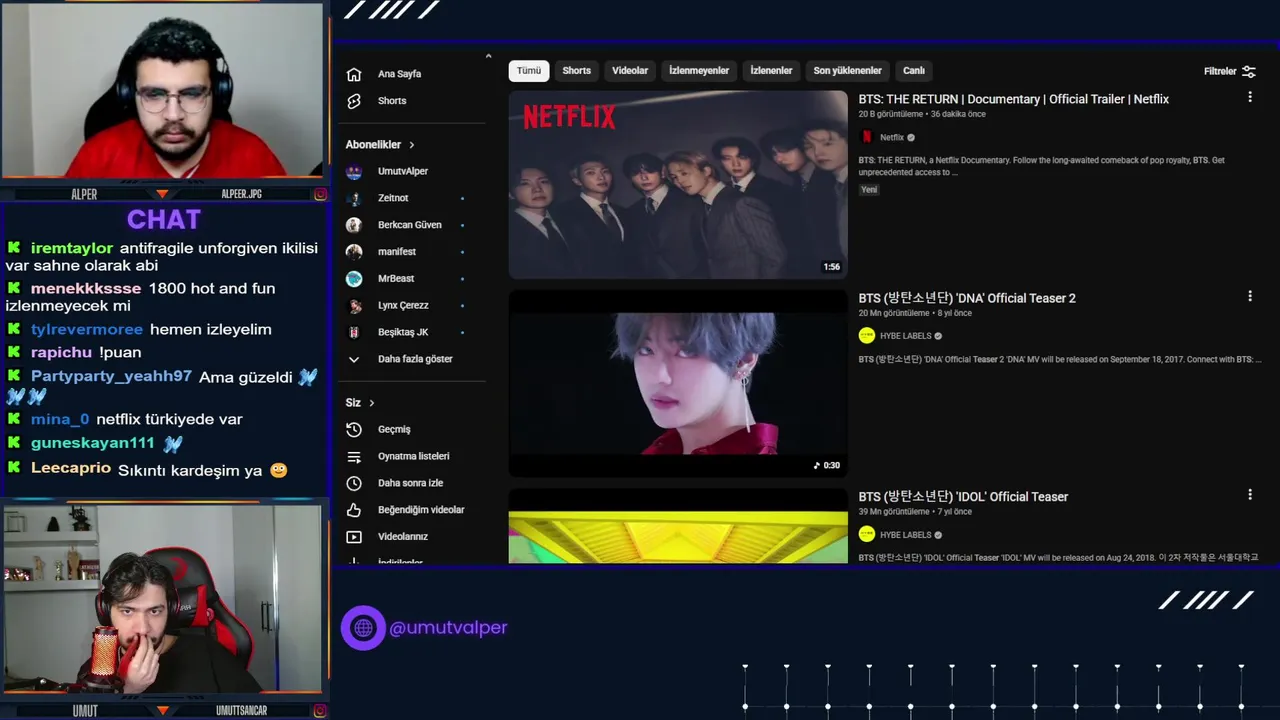Select the Videolar filter chip

pyautogui.click(x=630, y=71)
